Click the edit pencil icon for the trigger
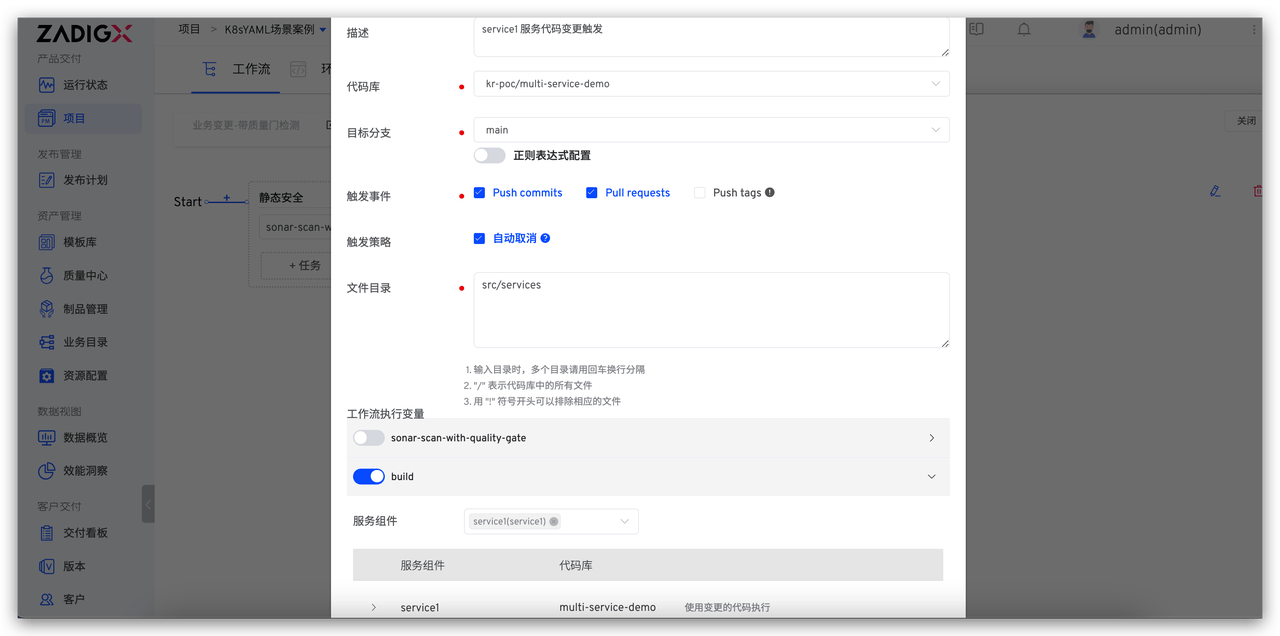 pos(1214,190)
